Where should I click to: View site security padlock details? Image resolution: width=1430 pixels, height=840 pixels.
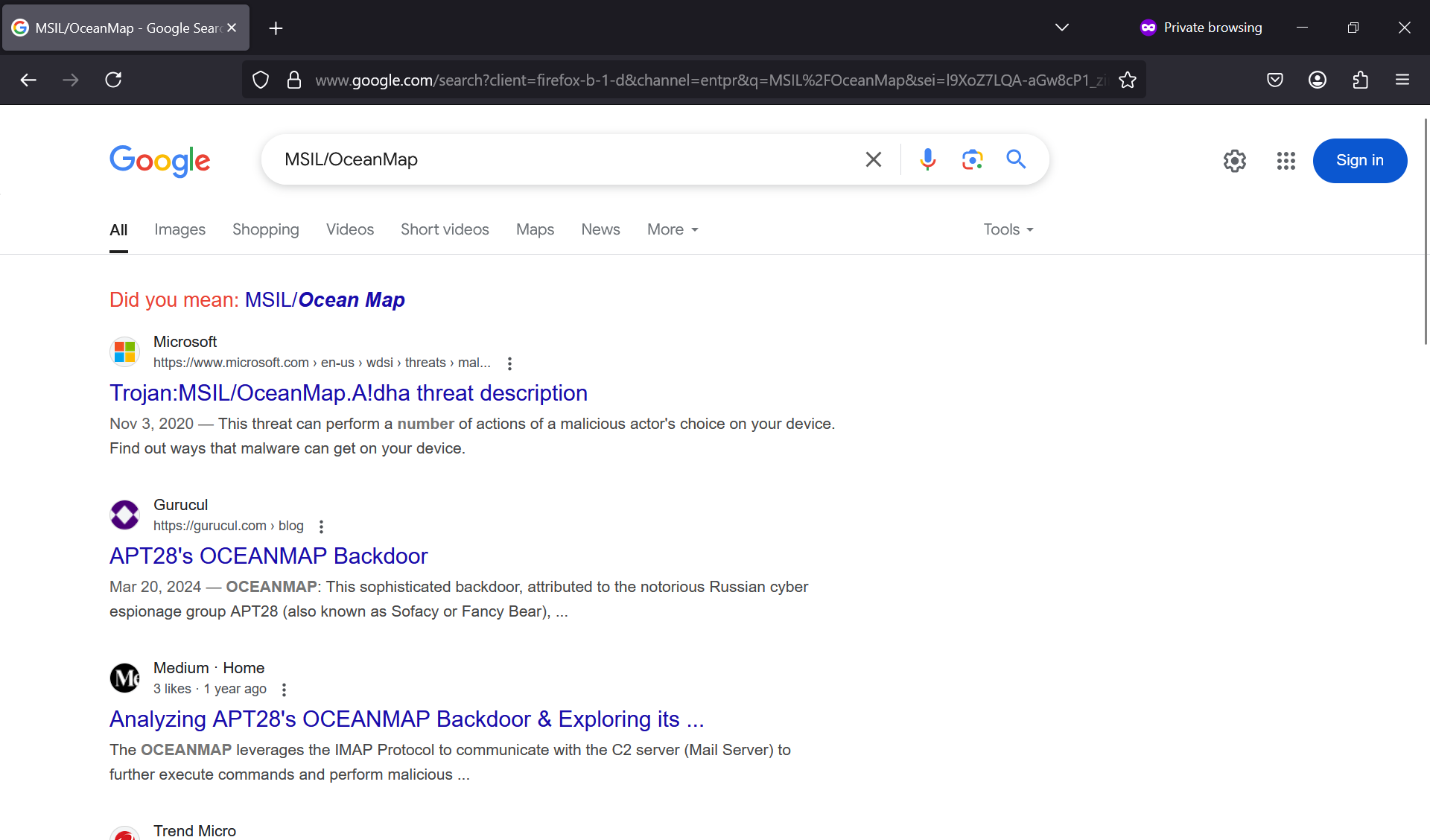point(294,80)
